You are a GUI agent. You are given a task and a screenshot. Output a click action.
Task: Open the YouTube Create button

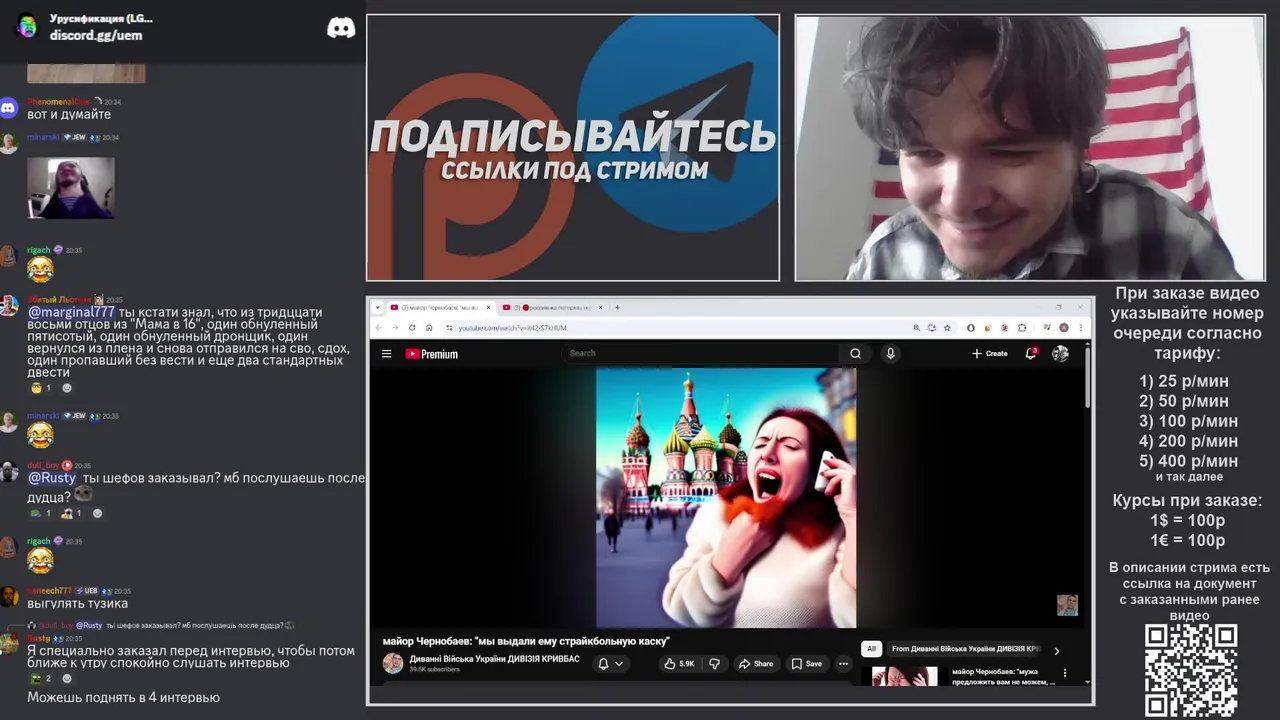pos(989,353)
